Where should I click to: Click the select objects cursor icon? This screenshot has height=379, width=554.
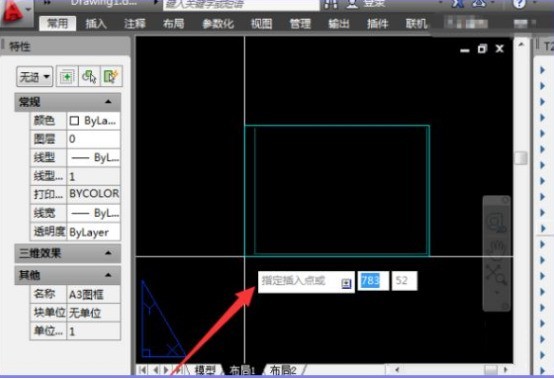89,76
